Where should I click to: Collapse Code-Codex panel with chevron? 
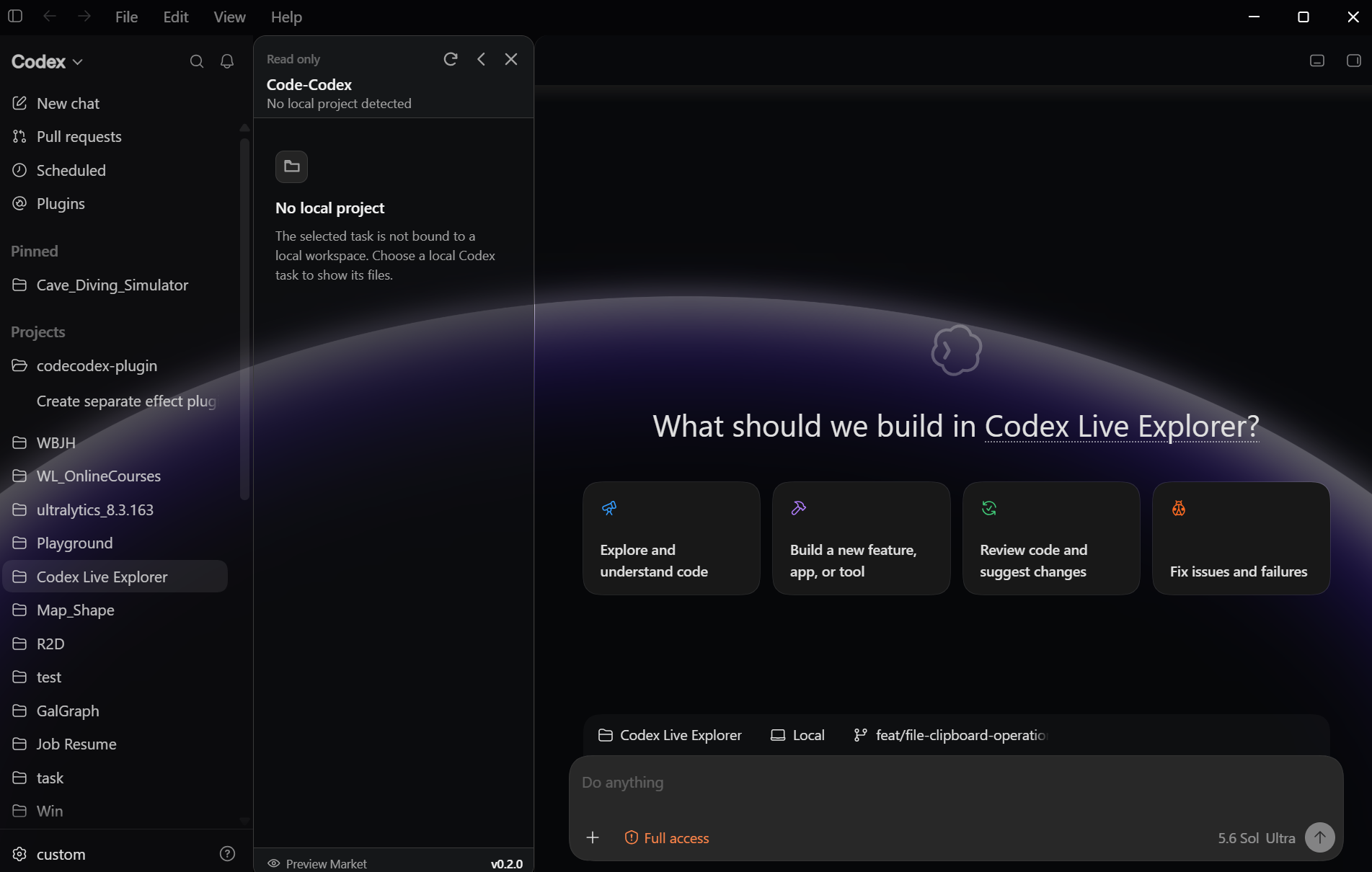pyautogui.click(x=481, y=59)
